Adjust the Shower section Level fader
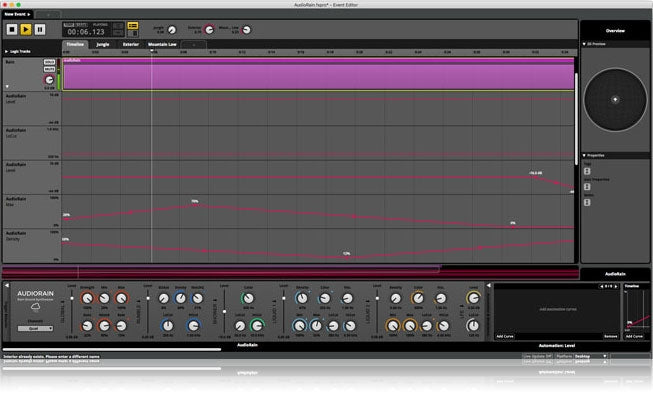This screenshot has width=653, height=395. [x=224, y=310]
